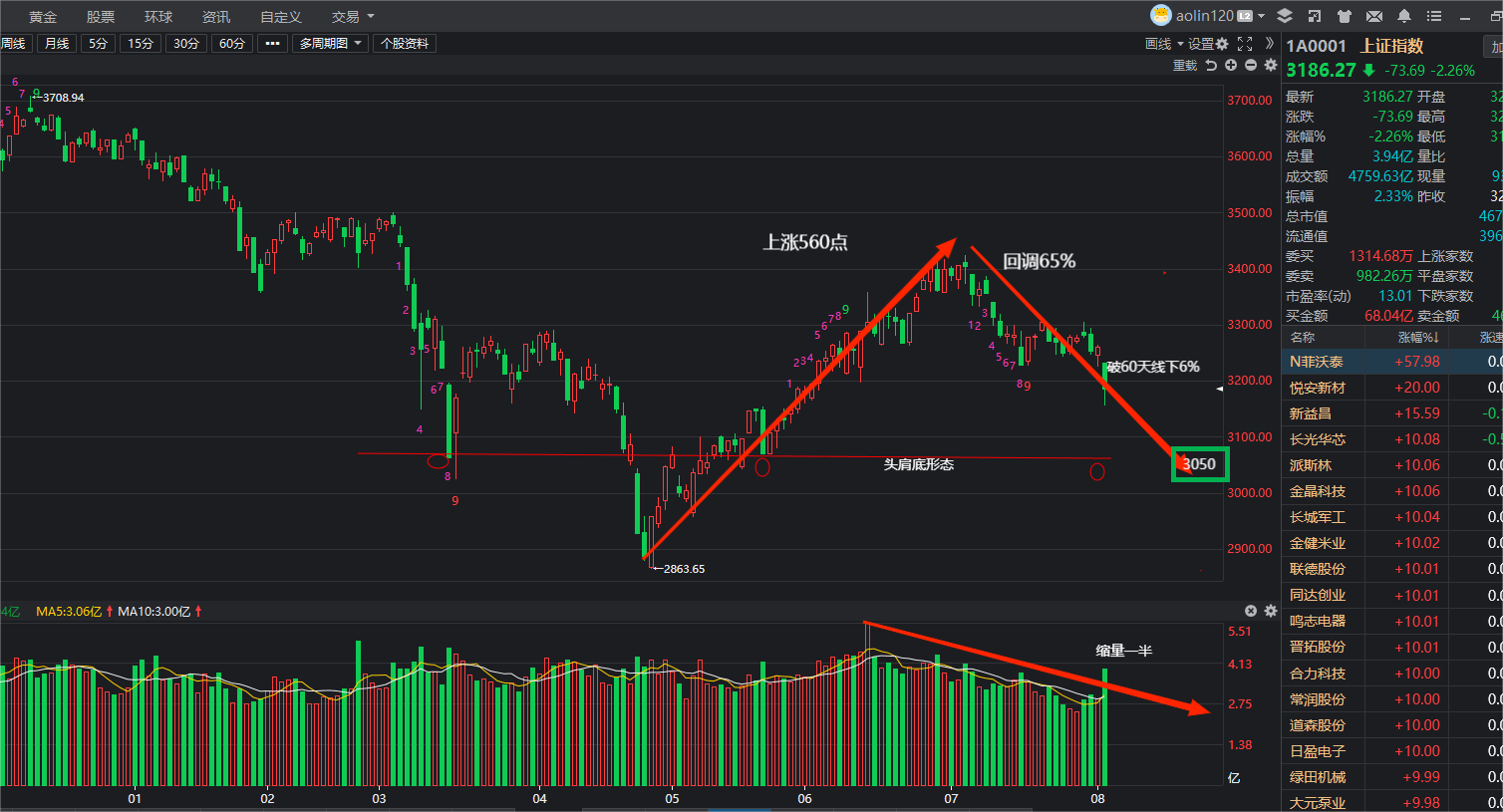Open the stacked layers icon in title bar

coord(1285,16)
